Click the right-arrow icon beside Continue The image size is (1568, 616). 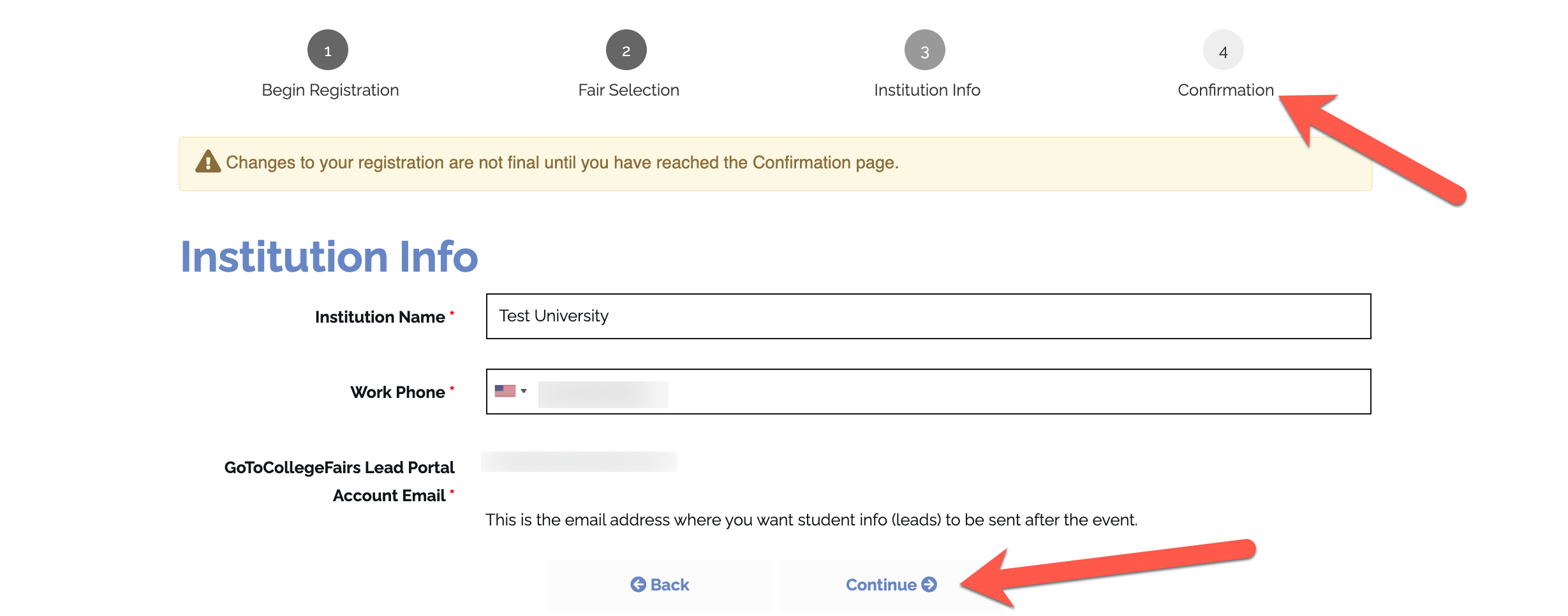click(929, 584)
